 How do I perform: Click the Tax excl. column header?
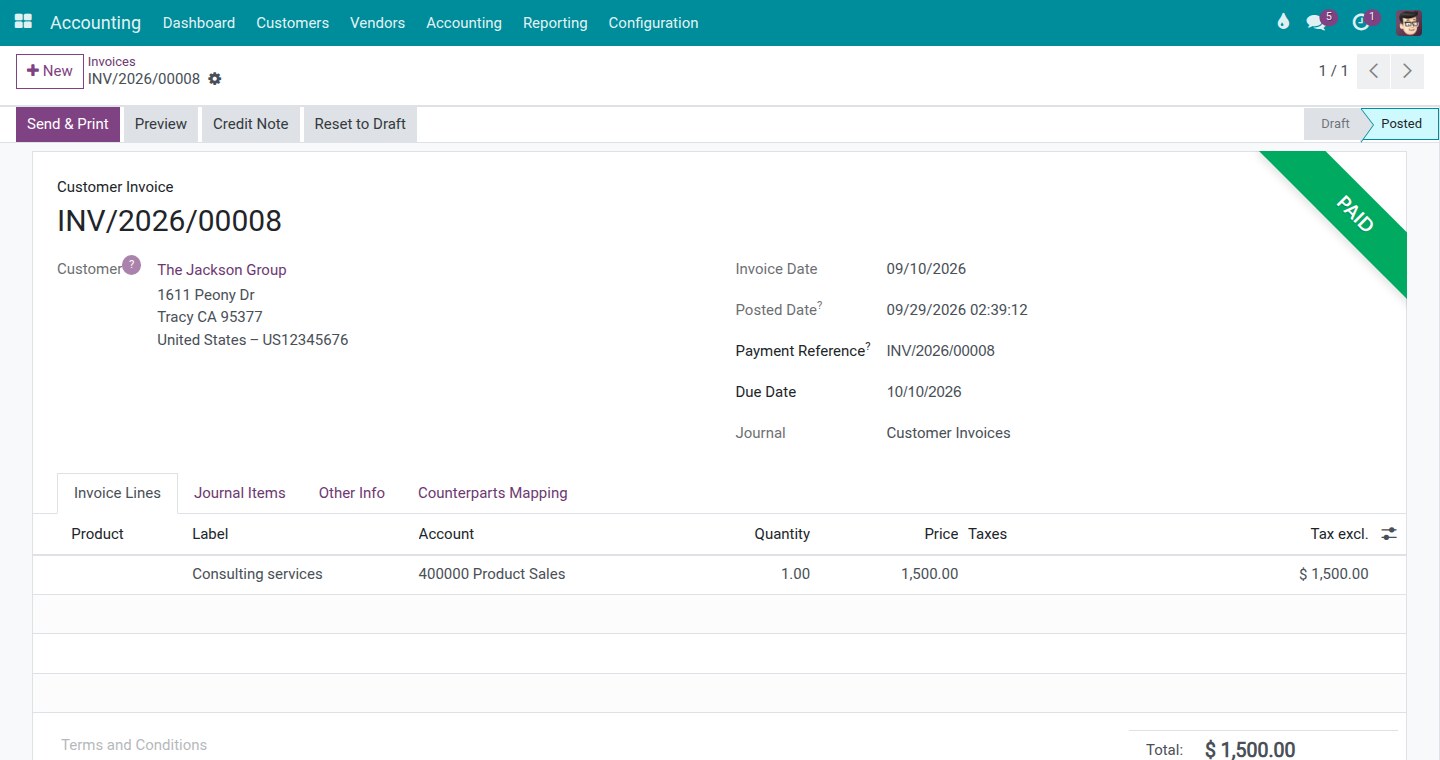[x=1339, y=534]
